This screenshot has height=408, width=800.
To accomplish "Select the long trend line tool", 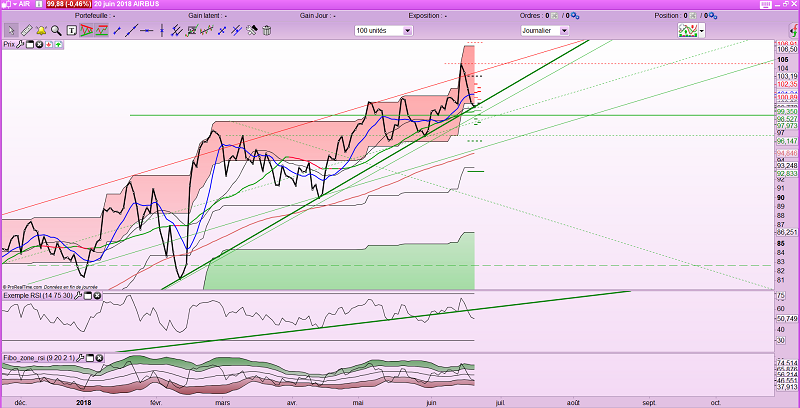I will (x=132, y=30).
